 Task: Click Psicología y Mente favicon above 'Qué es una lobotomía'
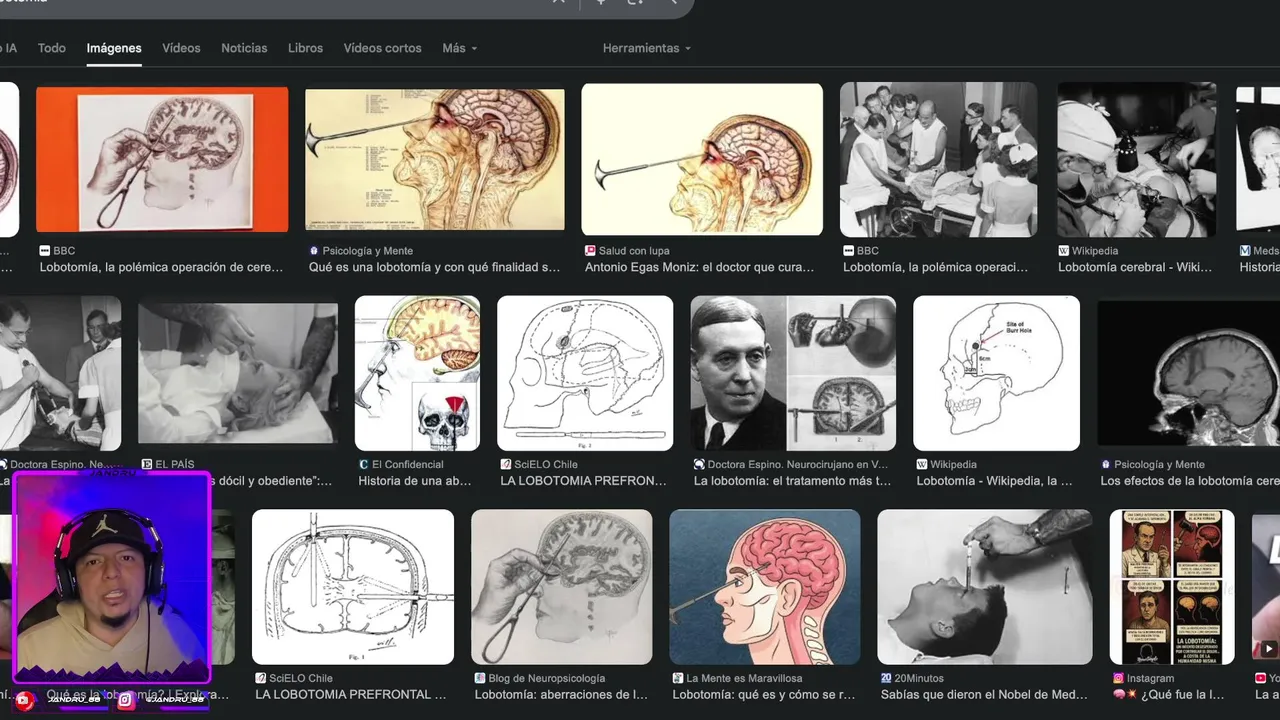click(314, 251)
